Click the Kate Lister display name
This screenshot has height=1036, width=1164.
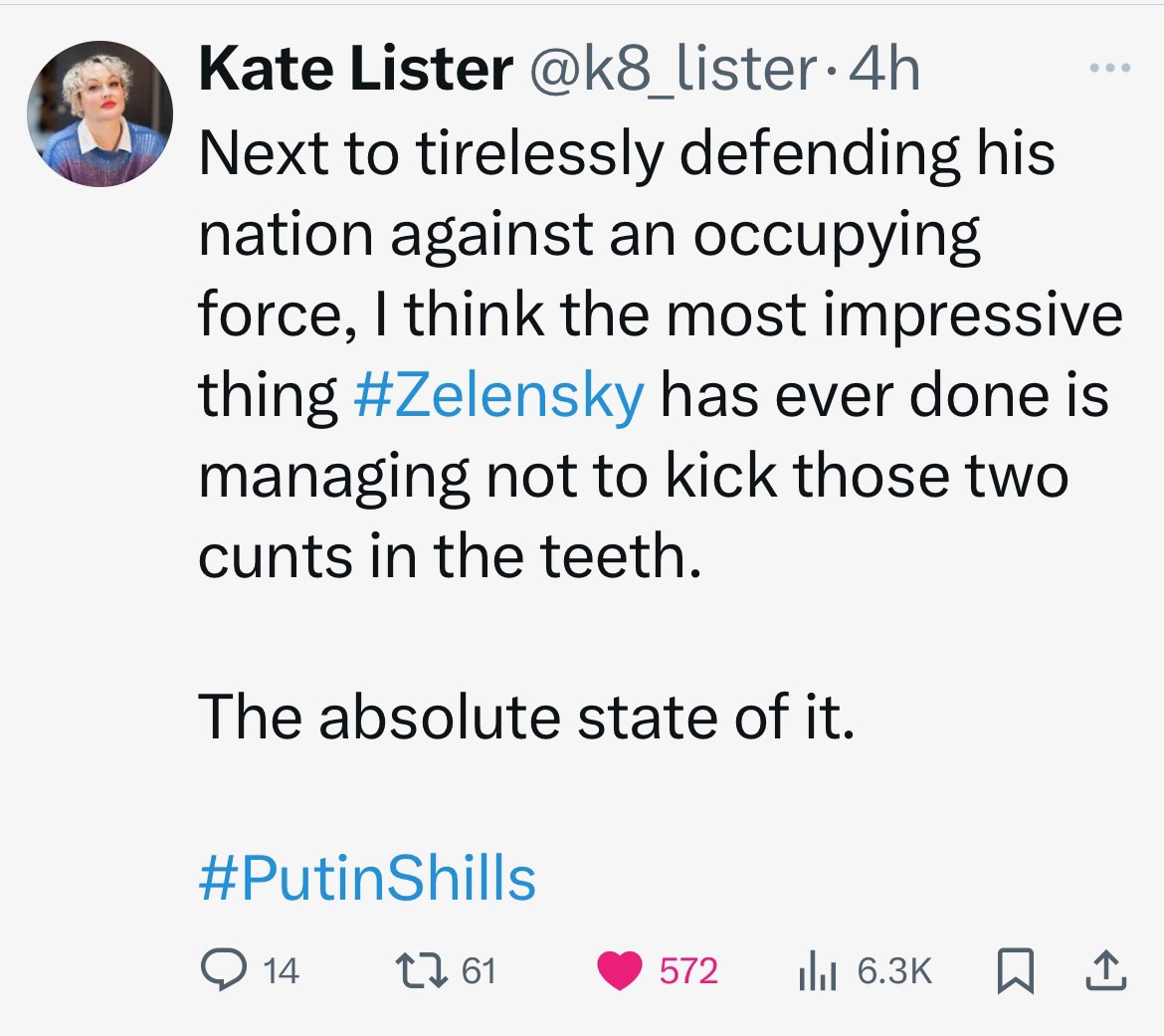pos(355,70)
